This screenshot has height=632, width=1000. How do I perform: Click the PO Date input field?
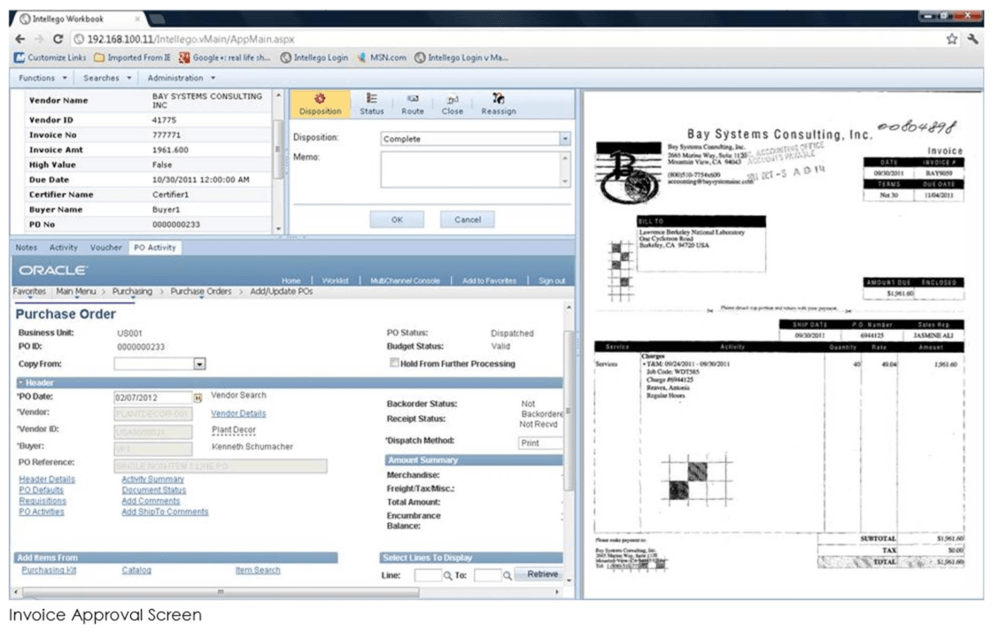coord(152,398)
